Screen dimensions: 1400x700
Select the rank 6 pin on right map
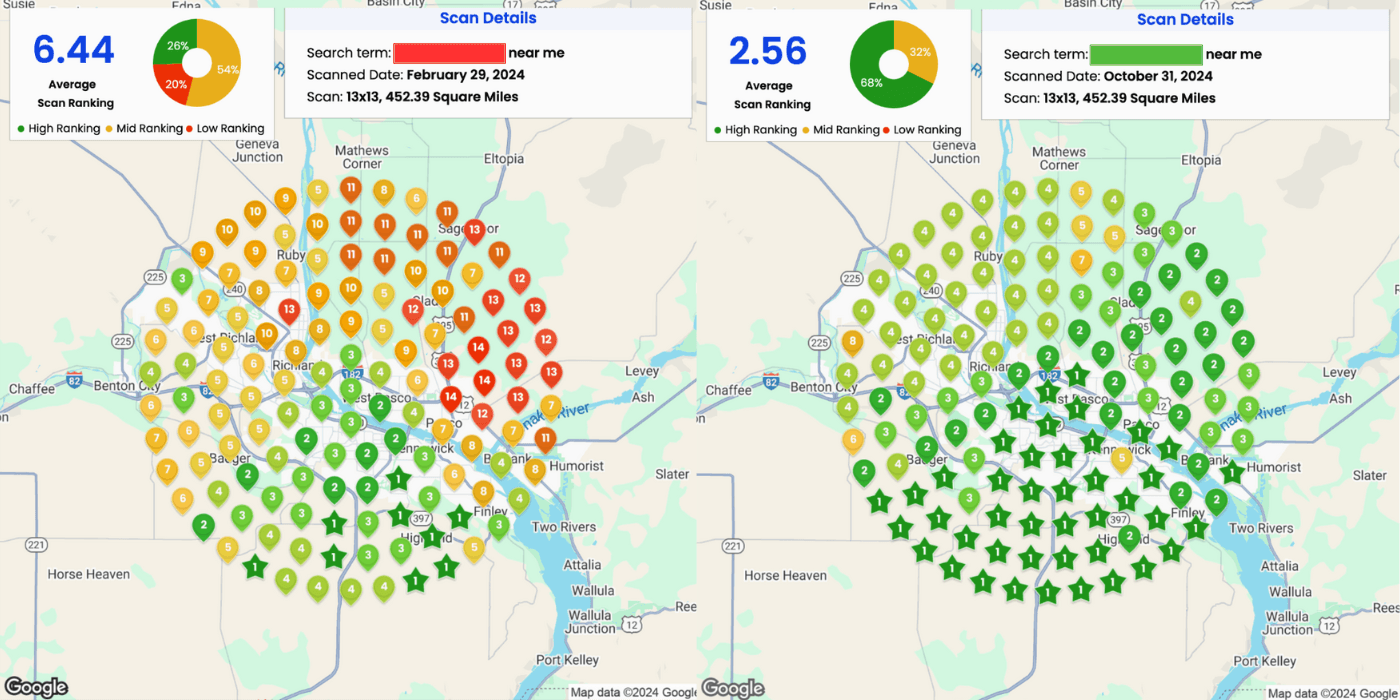[852, 438]
